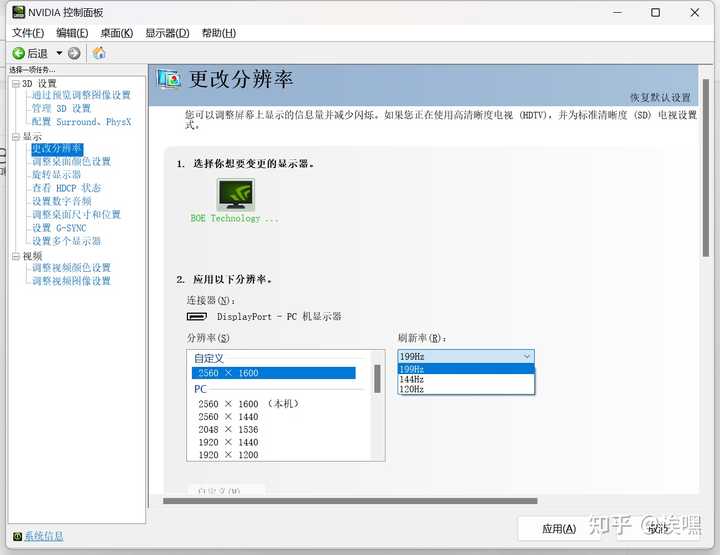
Task: Open 管理 3D 设置 page
Action: pos(61,108)
